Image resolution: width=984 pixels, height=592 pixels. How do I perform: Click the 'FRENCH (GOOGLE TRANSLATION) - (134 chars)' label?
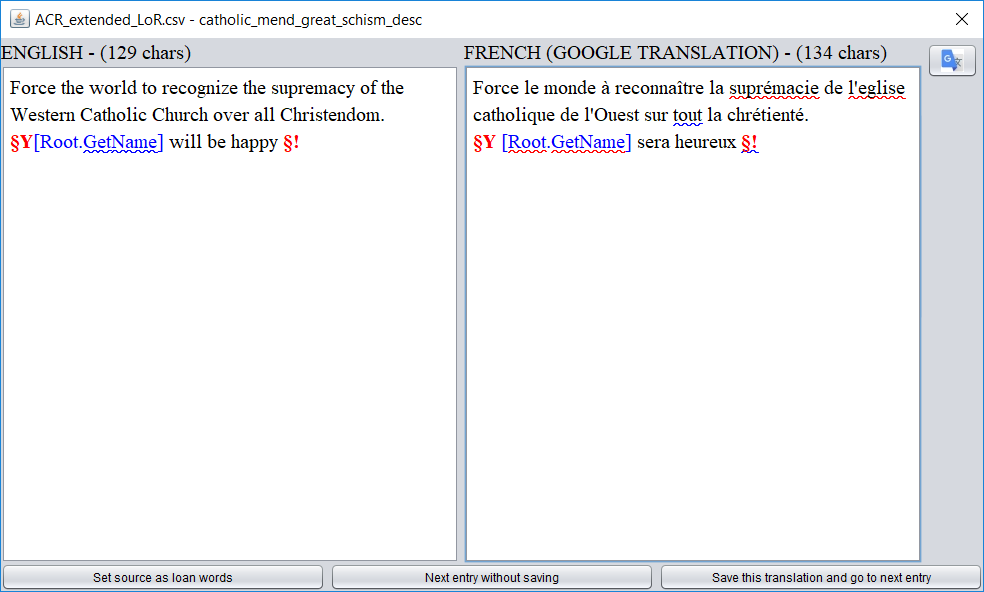point(675,53)
